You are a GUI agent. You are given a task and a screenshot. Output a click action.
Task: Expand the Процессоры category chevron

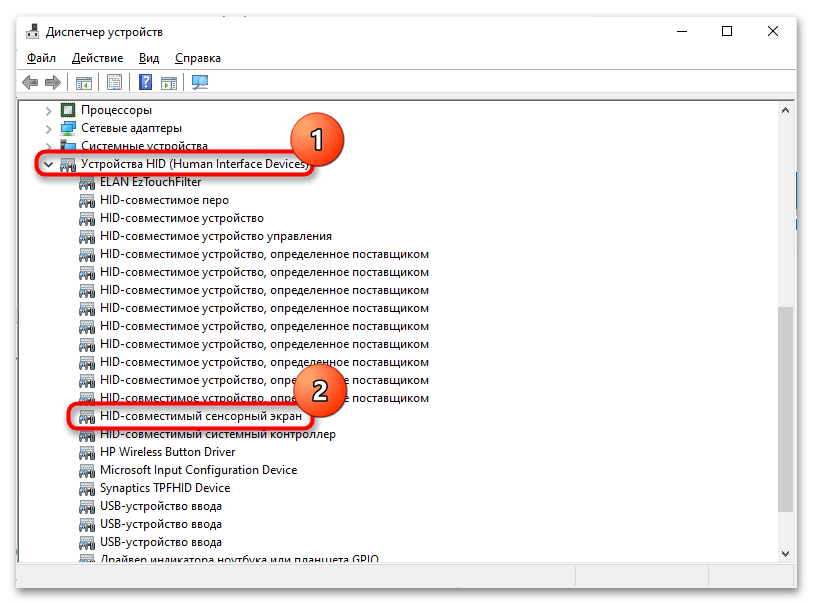point(48,110)
